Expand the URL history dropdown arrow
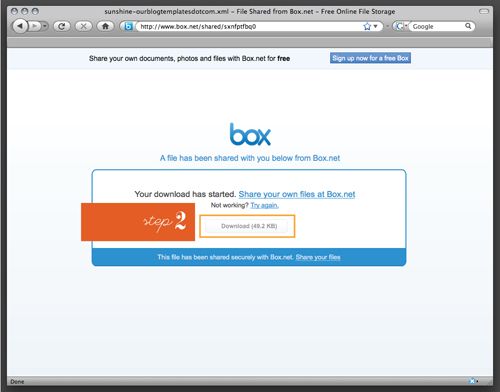The image size is (500, 392). coord(376,26)
